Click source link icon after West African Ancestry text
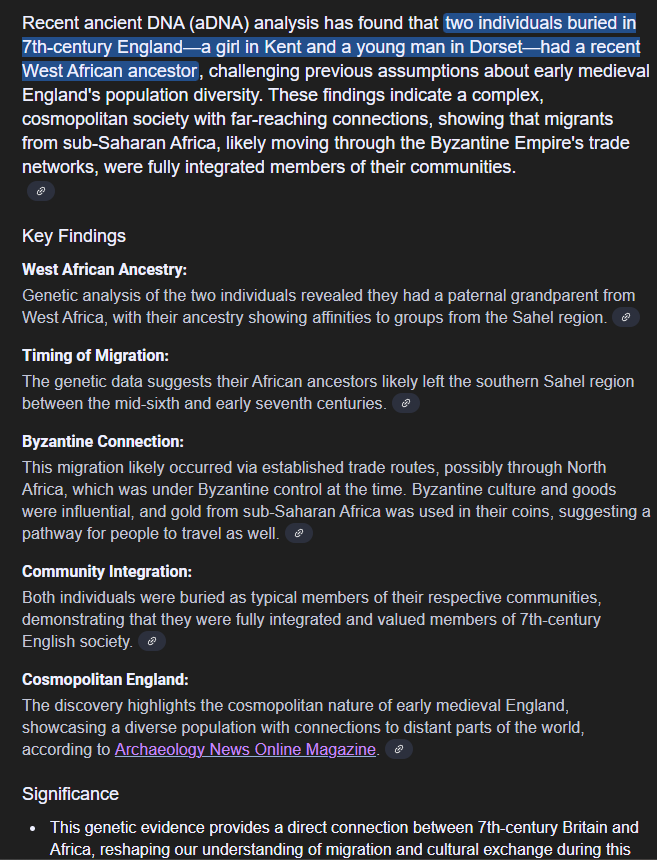Viewport: 657px width, 860px height. pos(625,317)
